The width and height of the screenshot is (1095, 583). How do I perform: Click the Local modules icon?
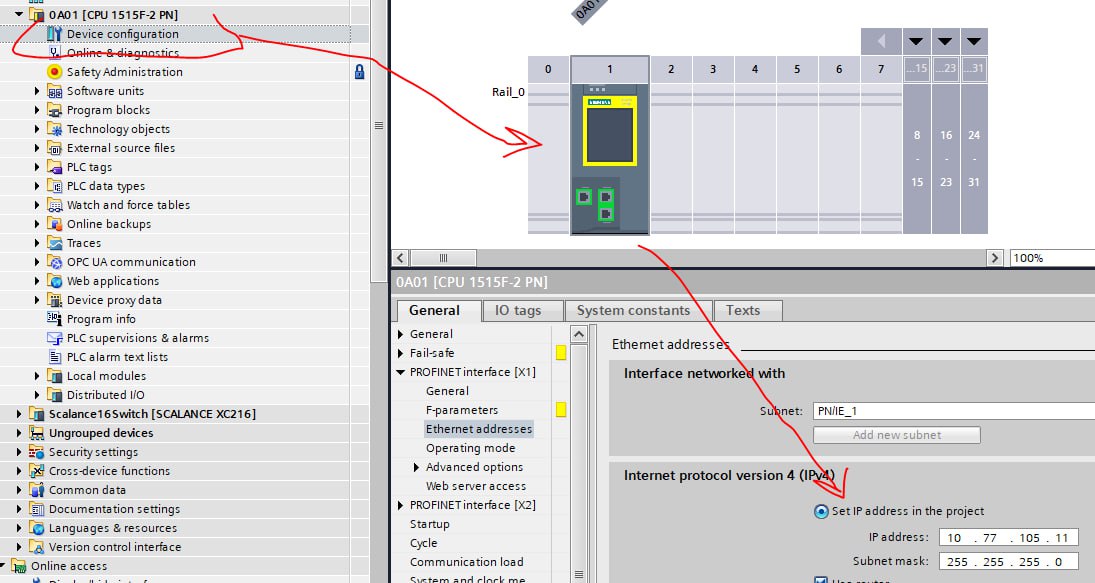[54, 376]
